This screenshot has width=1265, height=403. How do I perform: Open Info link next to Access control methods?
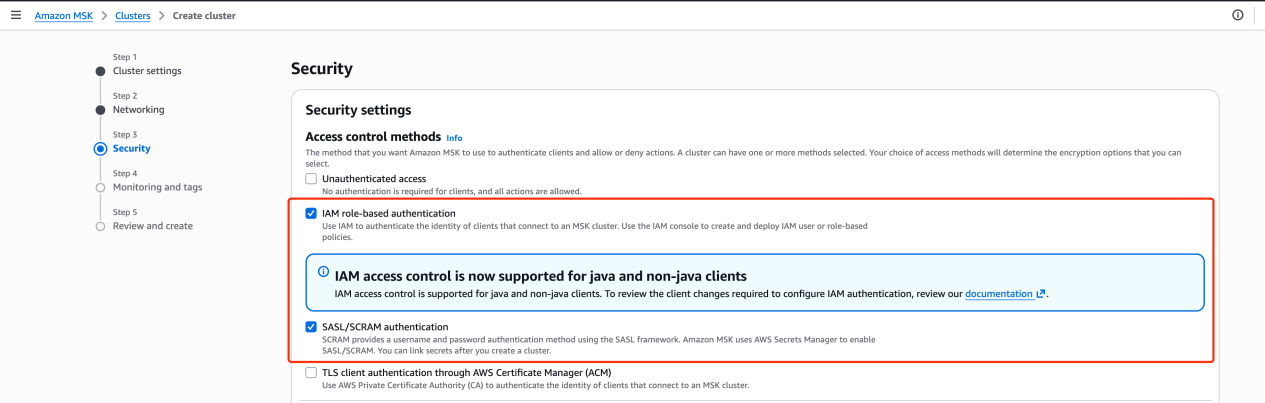point(454,138)
